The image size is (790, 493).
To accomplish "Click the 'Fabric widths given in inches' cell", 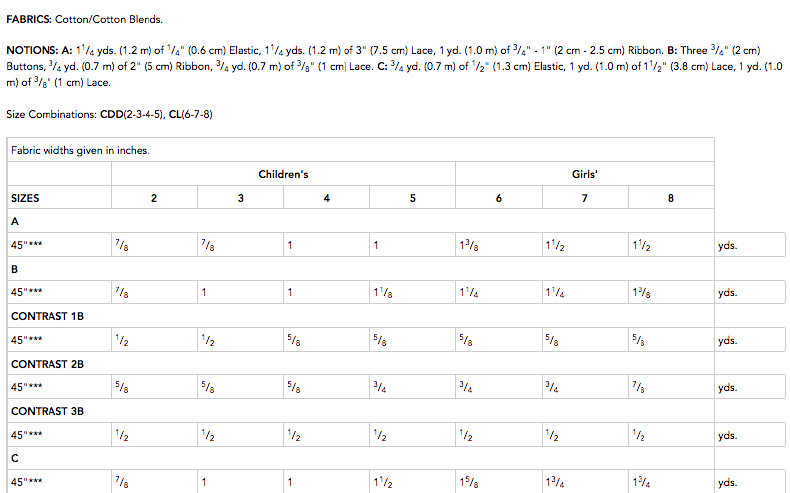I will pos(80,150).
